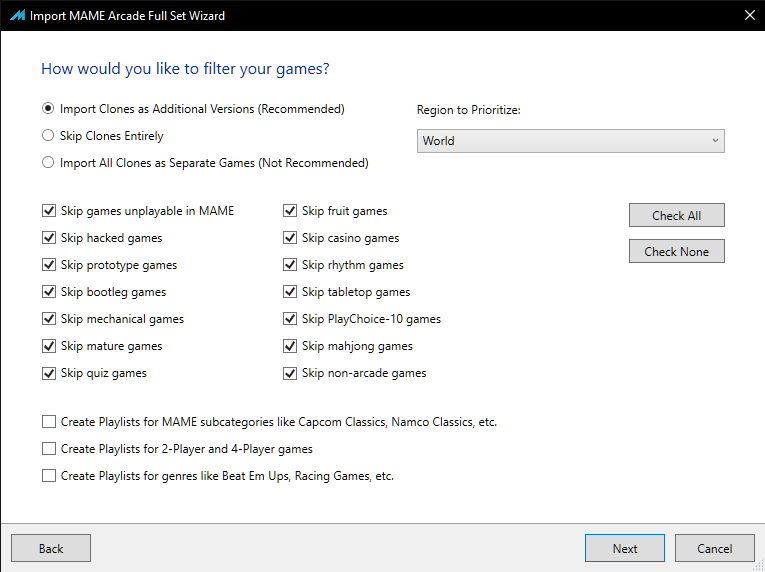Open the Region to Prioritize dropdown
765x572 pixels.
click(x=570, y=141)
